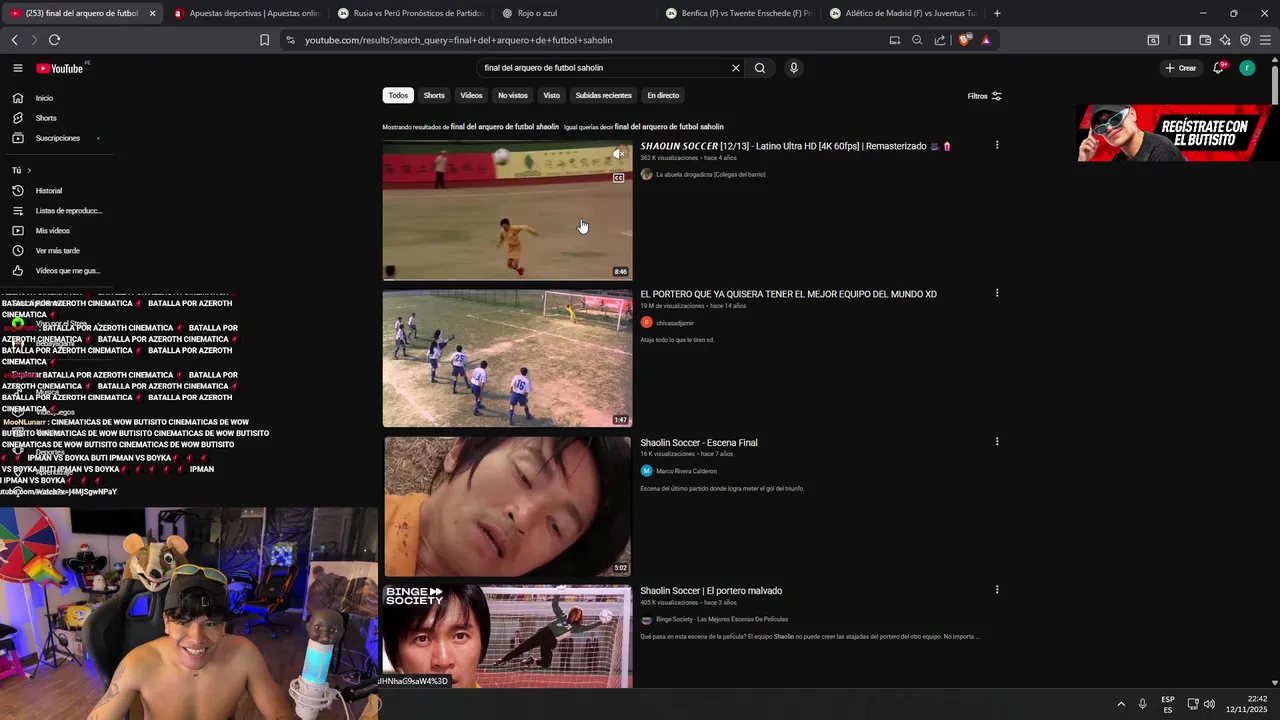
Task: Open channel chivasadjamir
Action: 675,323
